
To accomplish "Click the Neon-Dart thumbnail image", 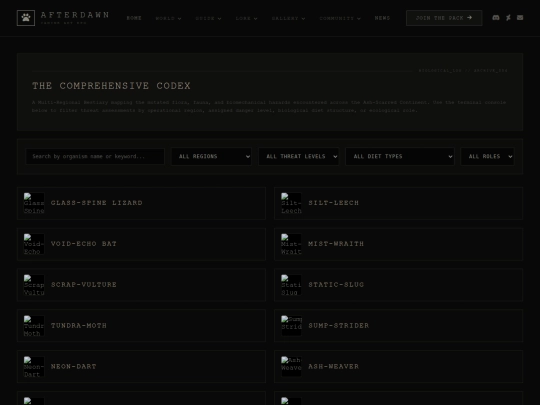I will (x=34, y=367).
